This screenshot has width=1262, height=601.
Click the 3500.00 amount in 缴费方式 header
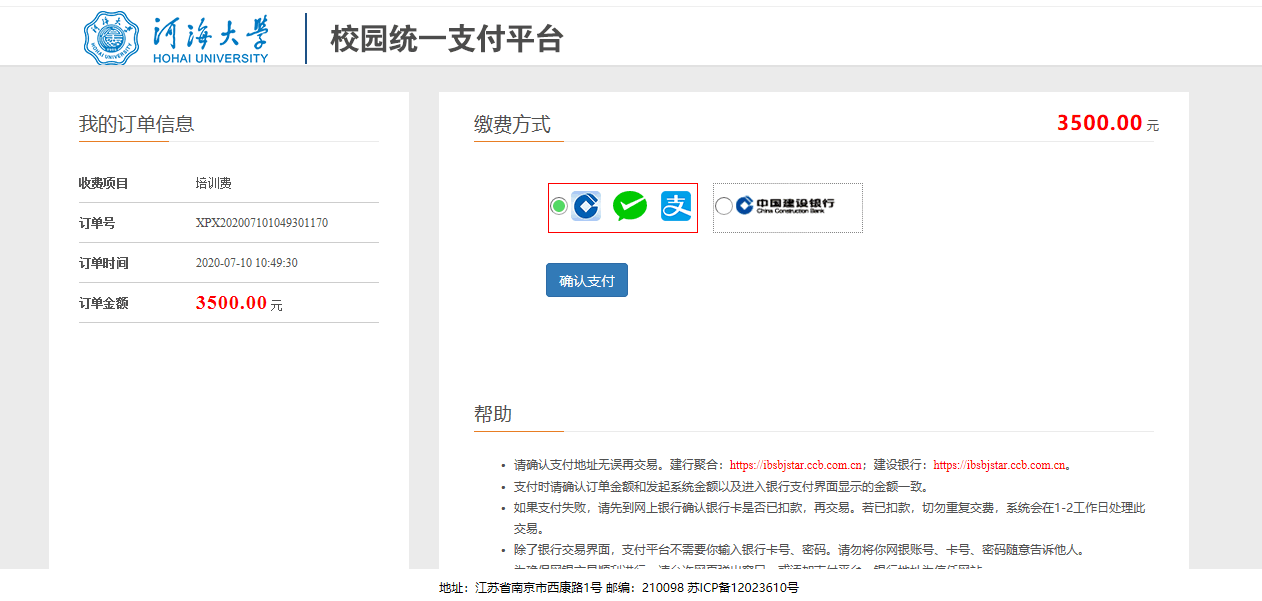(1099, 123)
